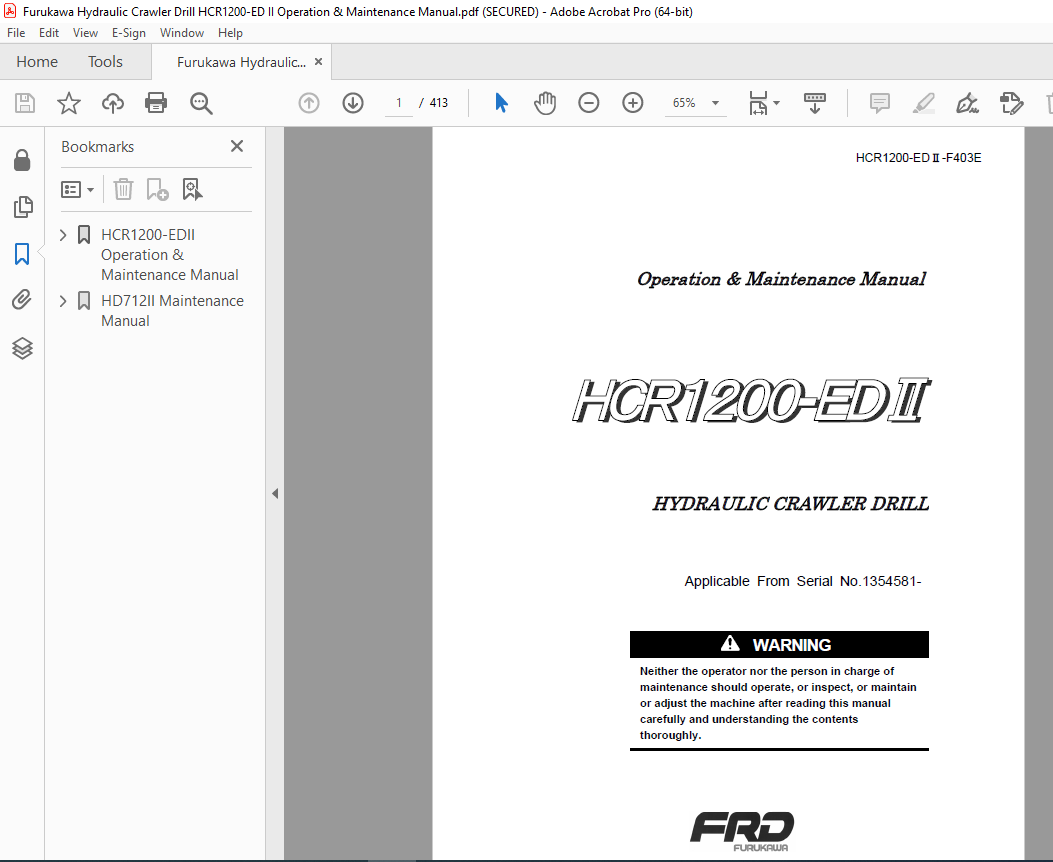This screenshot has width=1053, height=862.
Task: Click the fit page width icon
Action: pos(758,103)
